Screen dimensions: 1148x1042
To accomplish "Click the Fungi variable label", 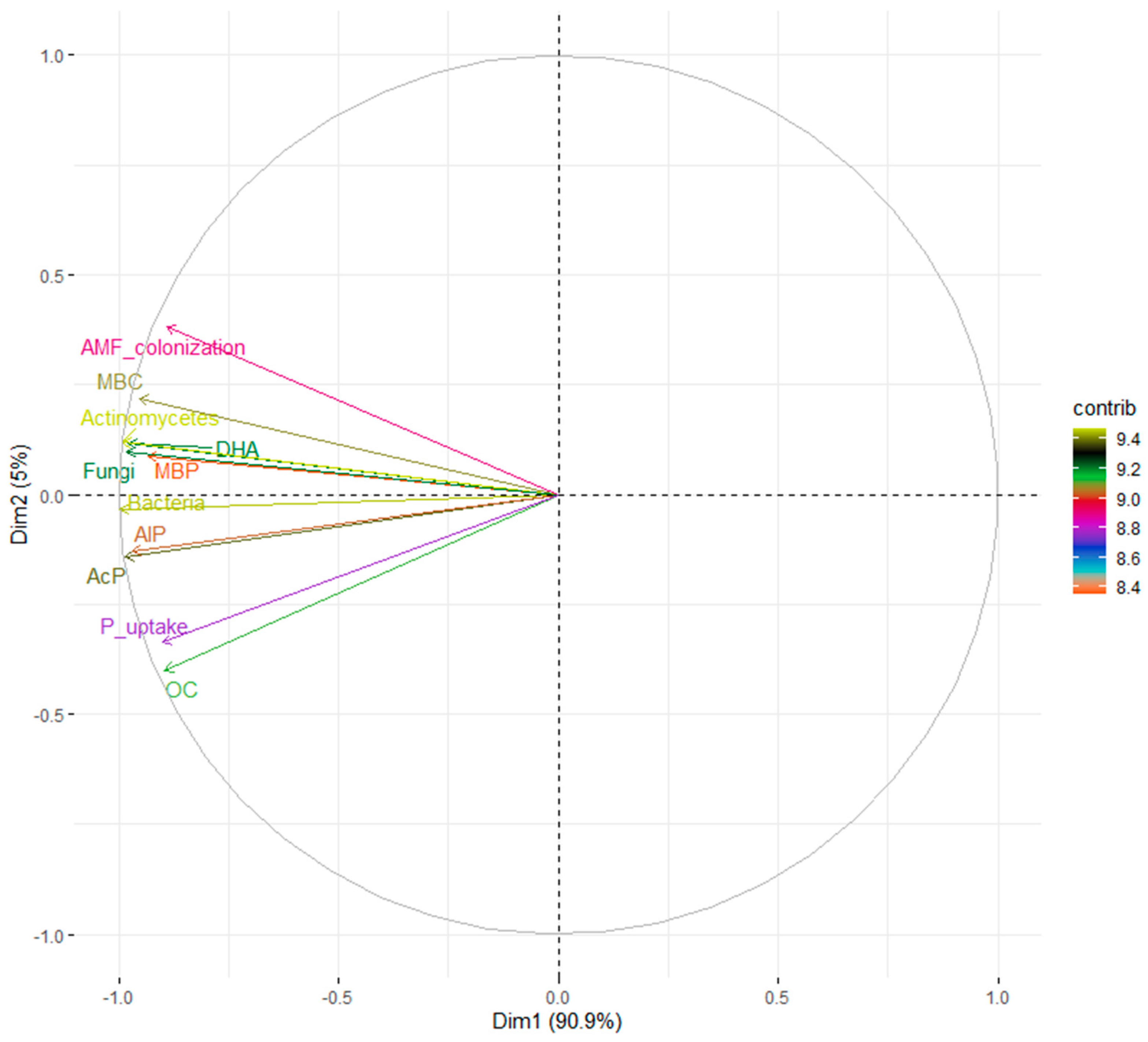I will (x=109, y=471).
